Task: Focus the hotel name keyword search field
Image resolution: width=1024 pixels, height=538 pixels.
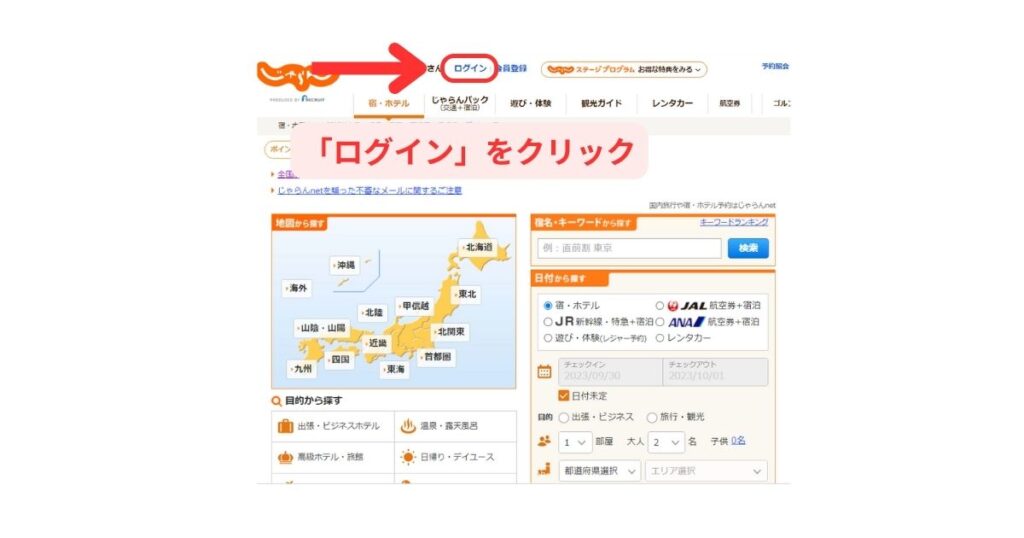Action: (630, 248)
